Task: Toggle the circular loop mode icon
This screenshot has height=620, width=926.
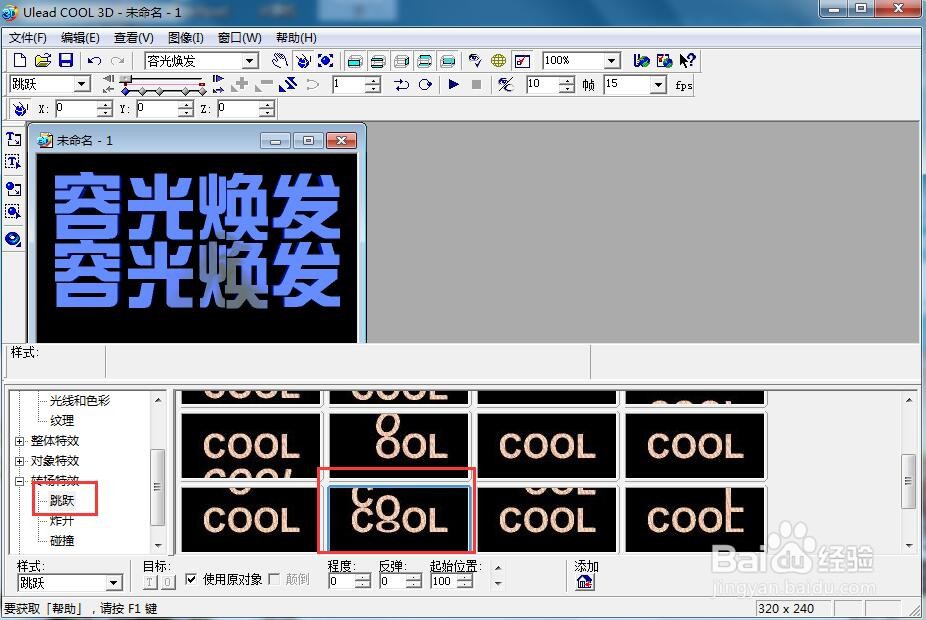Action: coord(425,84)
